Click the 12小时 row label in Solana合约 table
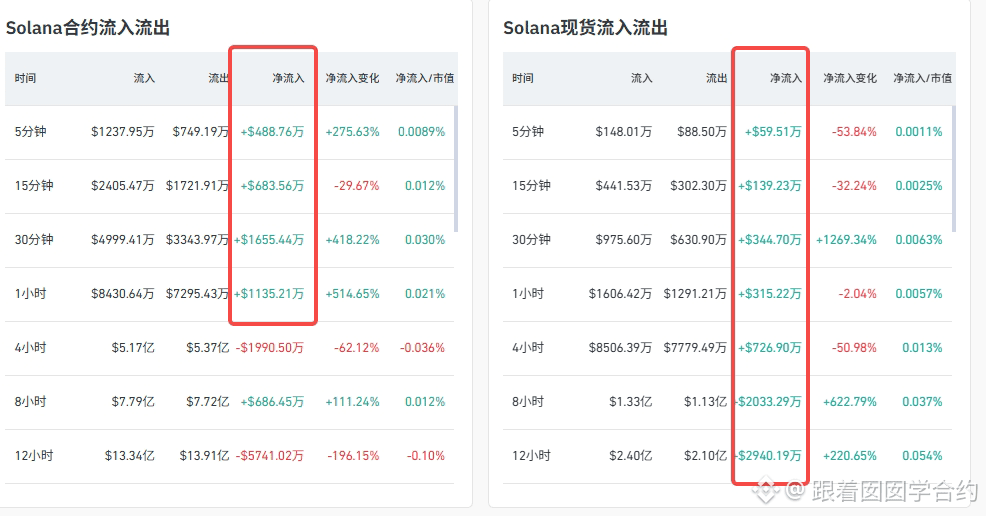 point(34,456)
